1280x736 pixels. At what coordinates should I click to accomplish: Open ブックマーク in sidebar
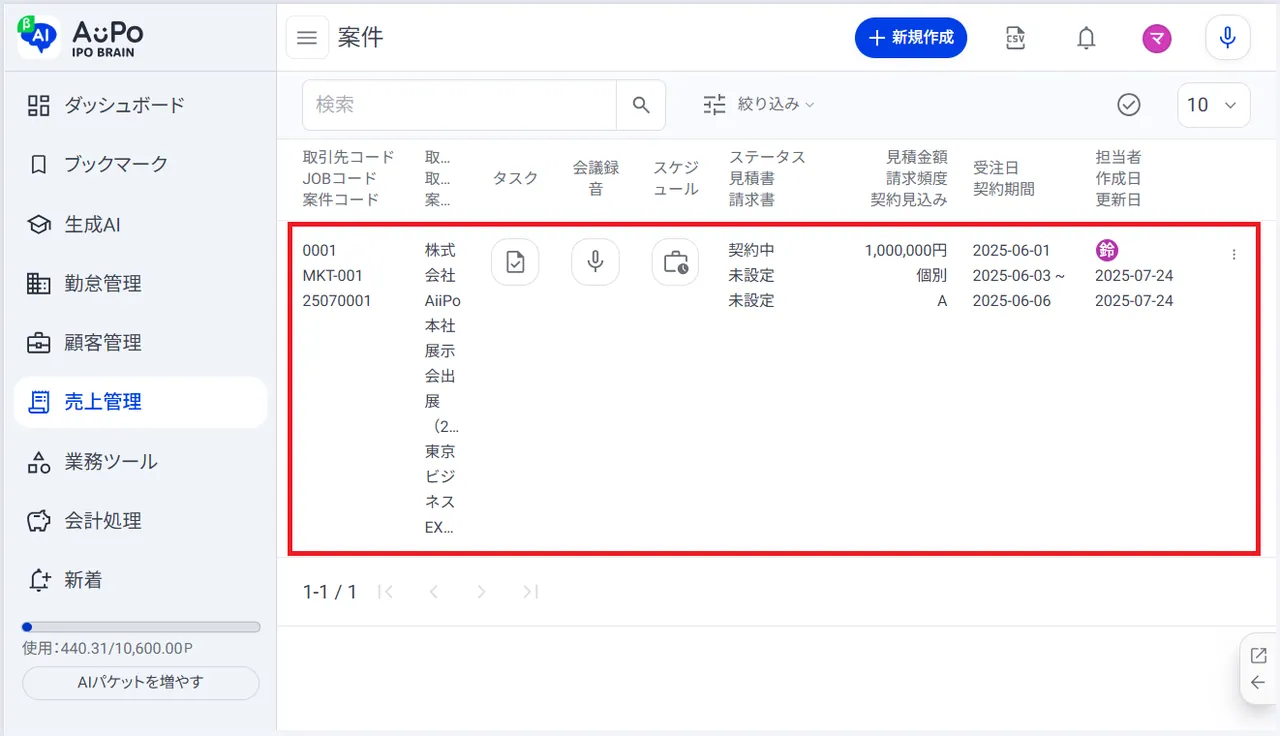click(x=140, y=164)
